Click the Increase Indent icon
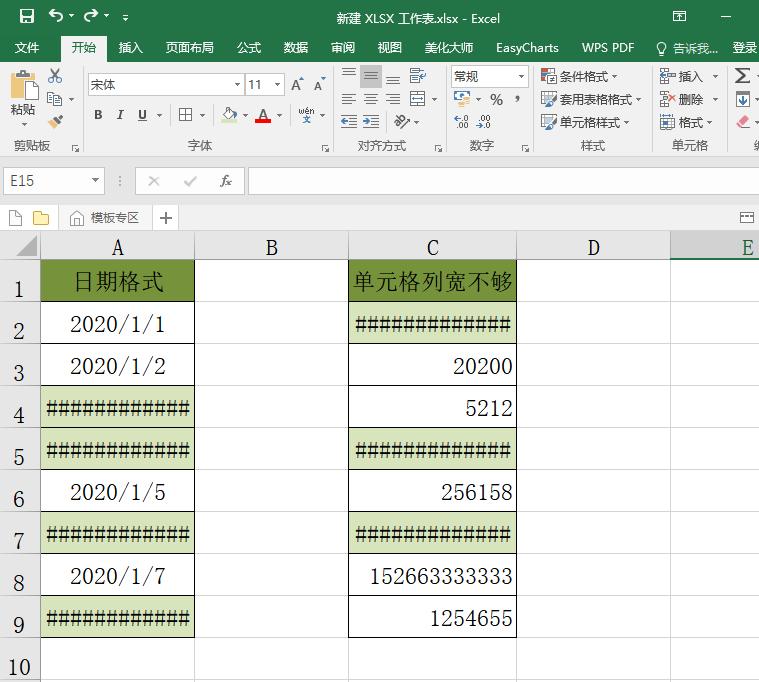 pos(372,122)
